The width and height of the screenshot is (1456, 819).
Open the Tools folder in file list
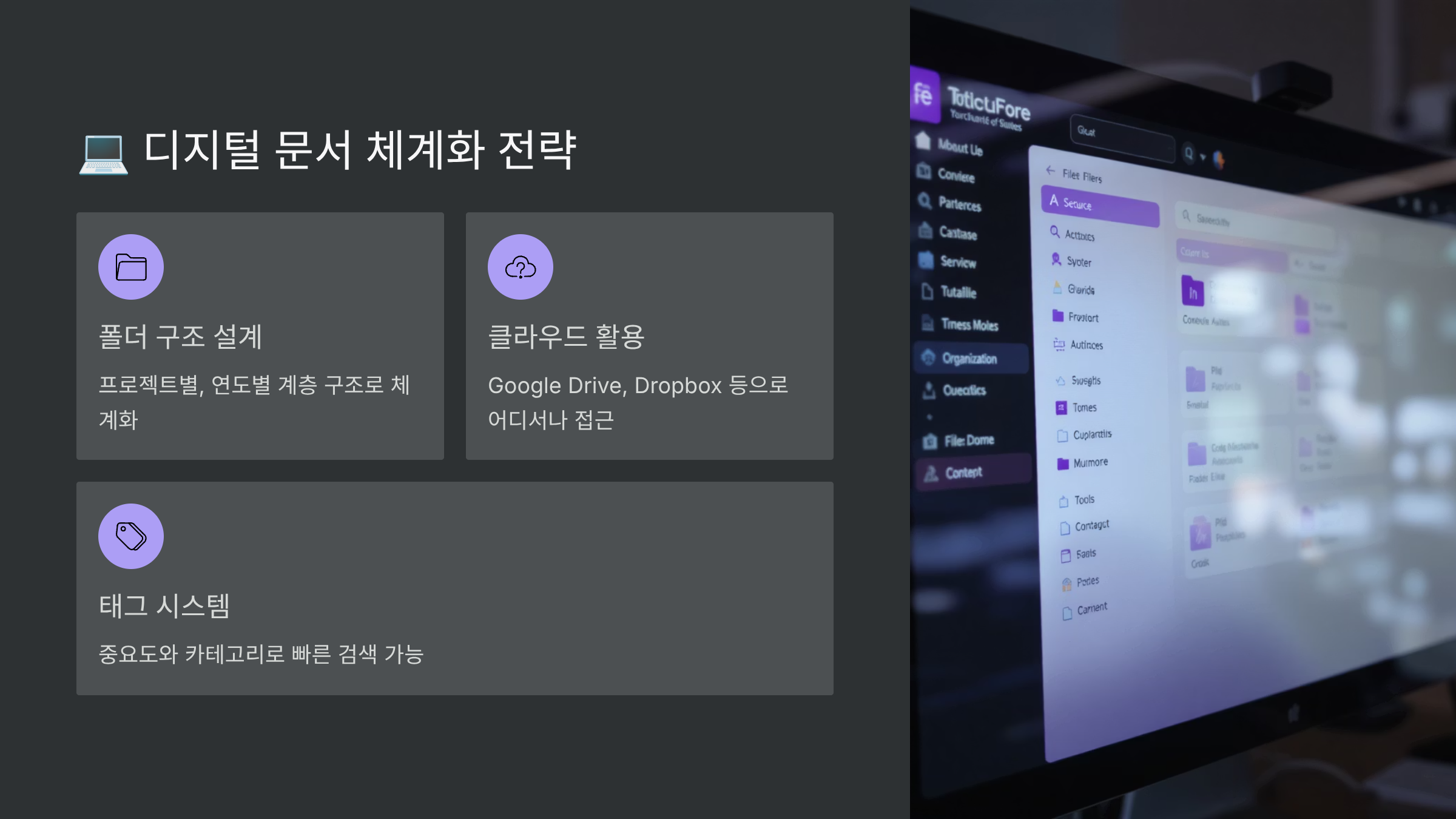(1084, 500)
